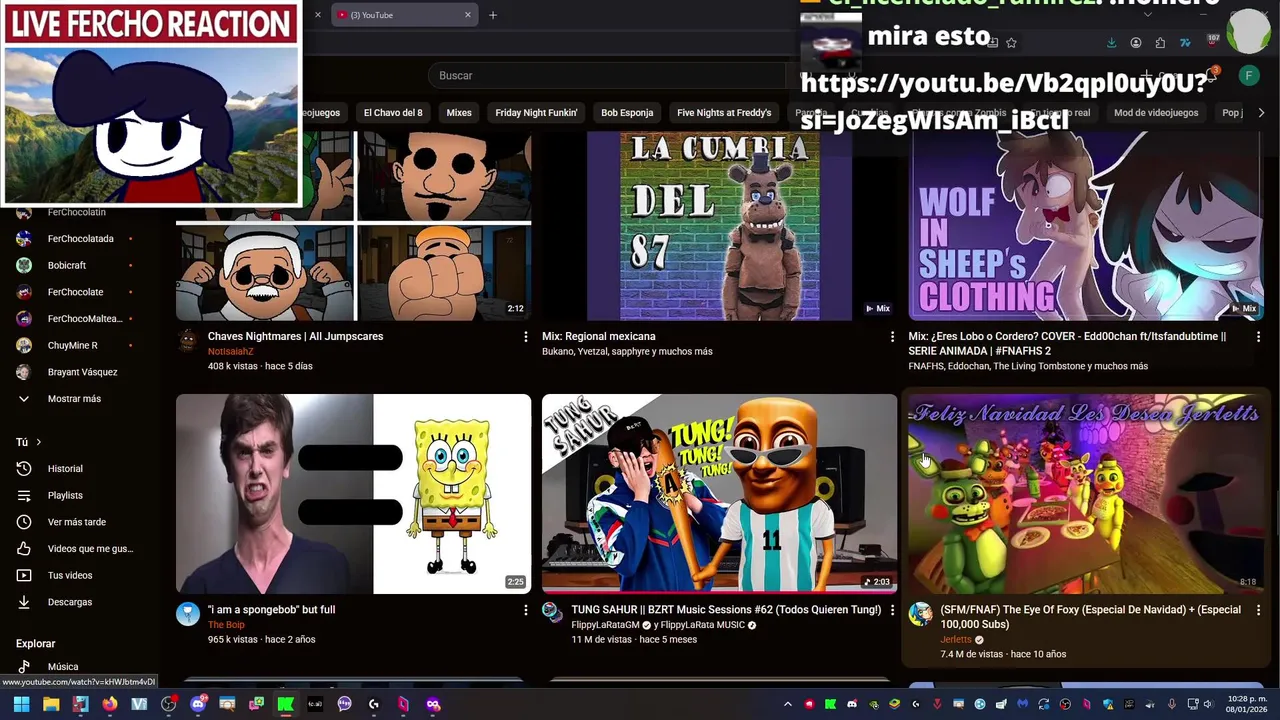Open Tus videos in sidebar
This screenshot has height=720, width=1280.
pos(70,575)
